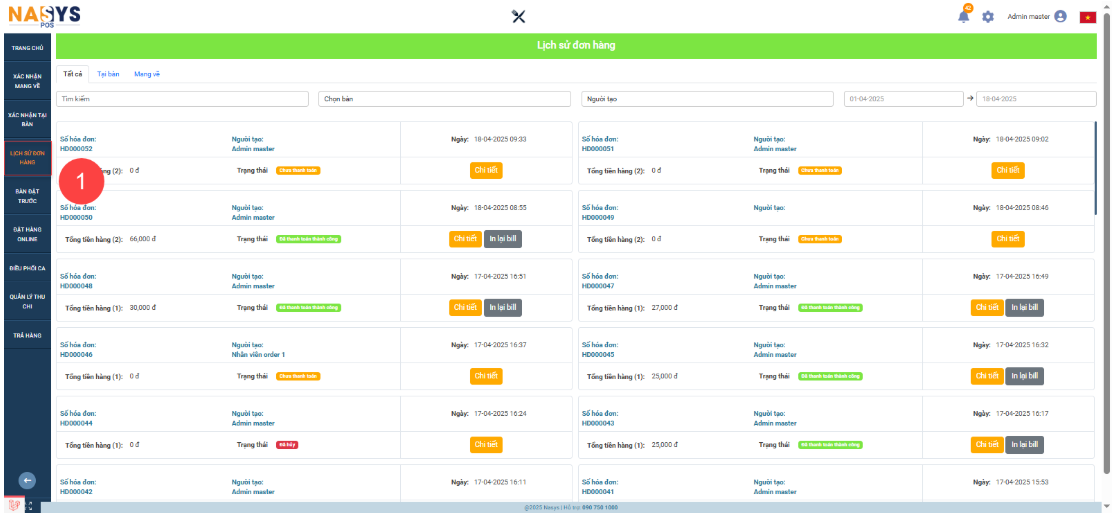Click In lại bill for order HD000050
Screen dimensions: 1113x517
tap(503, 239)
